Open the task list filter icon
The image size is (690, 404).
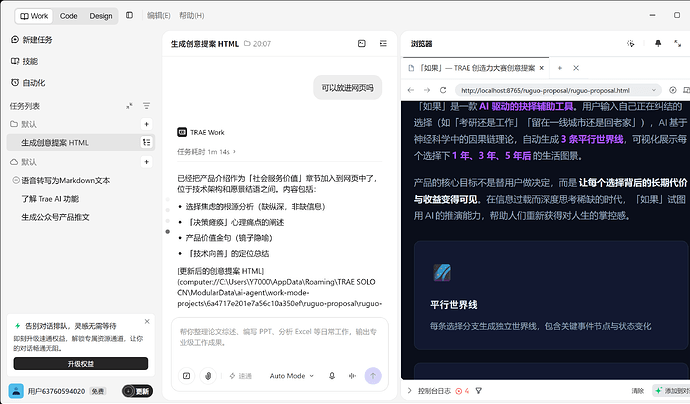pyautogui.click(x=147, y=106)
